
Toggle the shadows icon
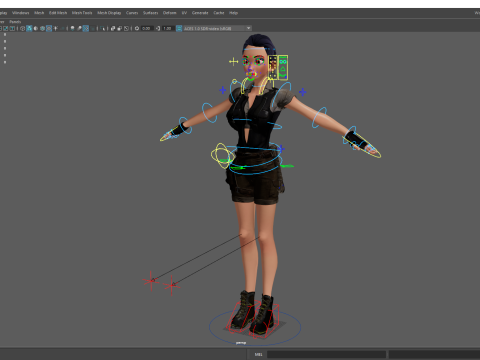point(62,28)
